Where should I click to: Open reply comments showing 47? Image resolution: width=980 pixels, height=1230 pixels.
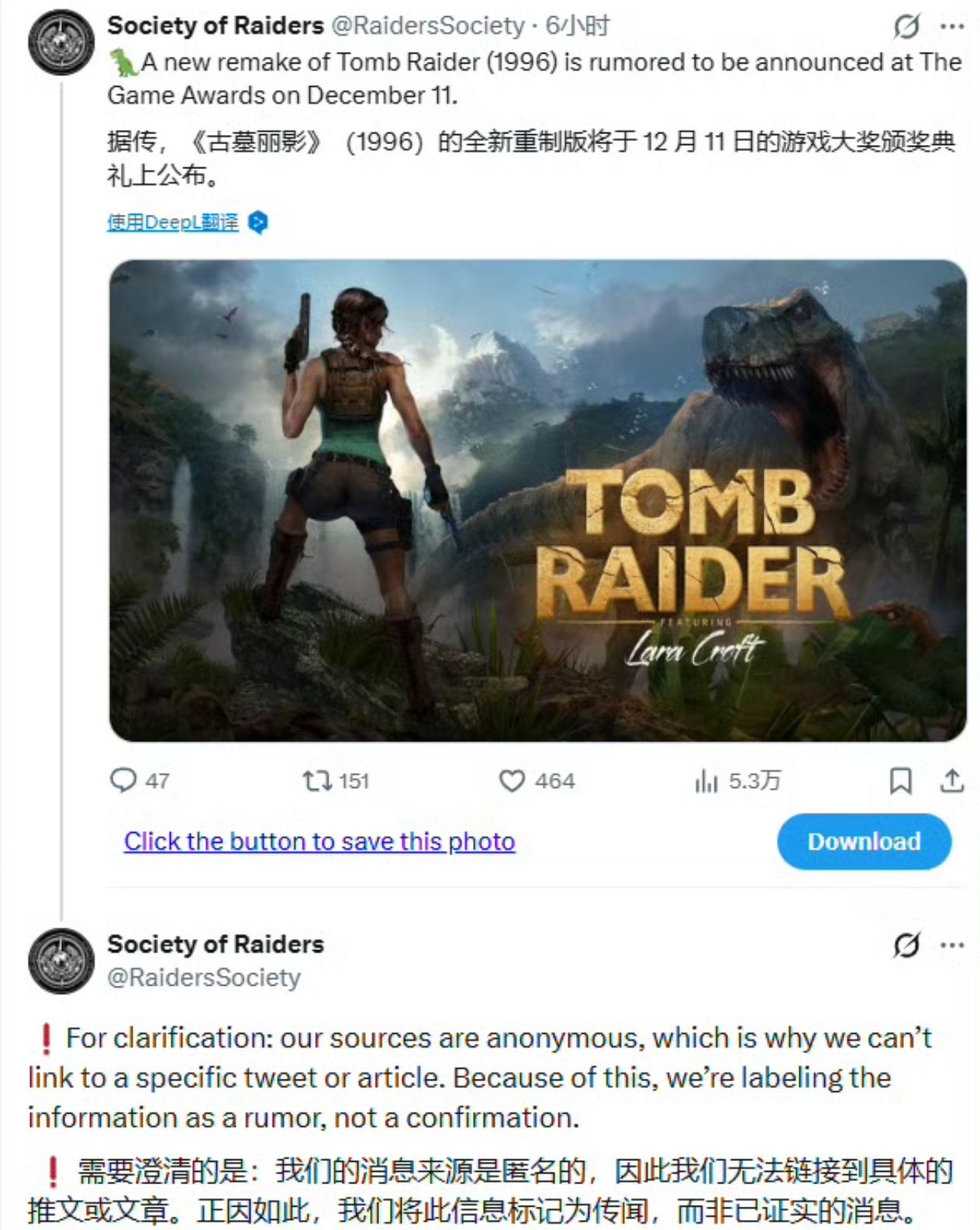click(140, 780)
